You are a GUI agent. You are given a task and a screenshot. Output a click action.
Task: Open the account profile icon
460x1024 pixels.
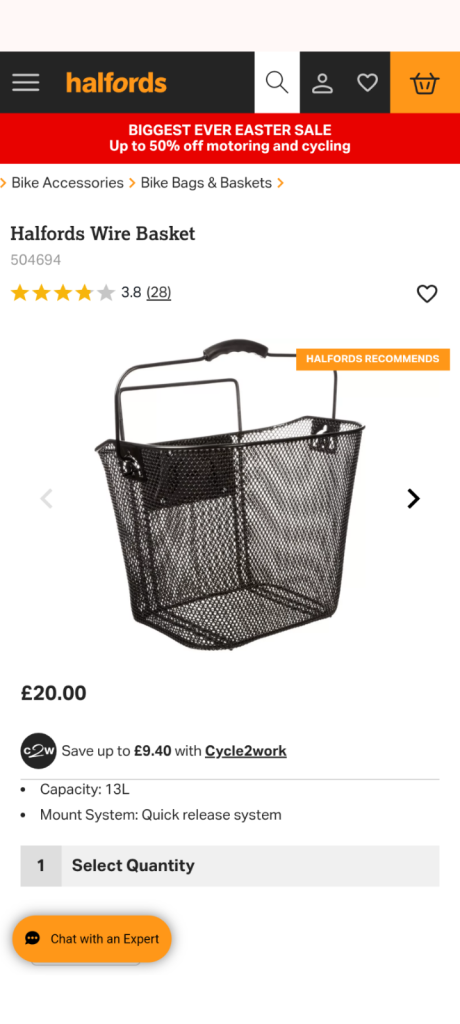click(x=322, y=83)
